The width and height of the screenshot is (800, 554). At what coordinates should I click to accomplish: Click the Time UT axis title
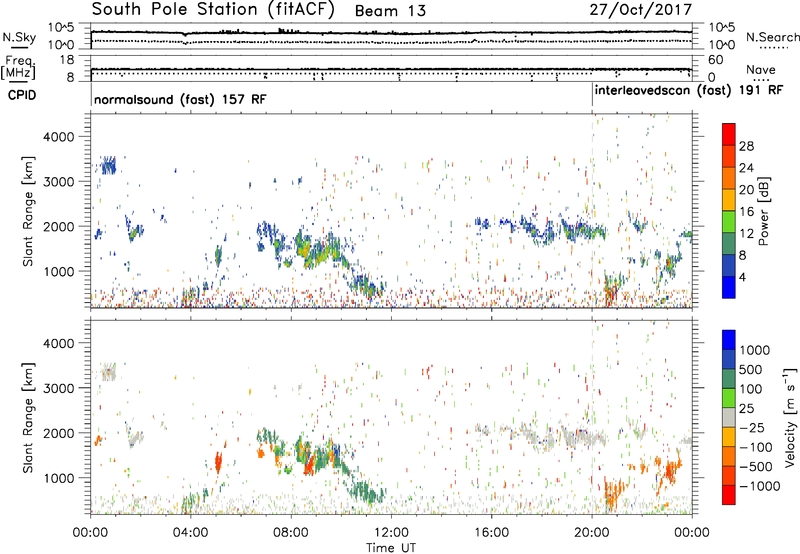pos(391,548)
